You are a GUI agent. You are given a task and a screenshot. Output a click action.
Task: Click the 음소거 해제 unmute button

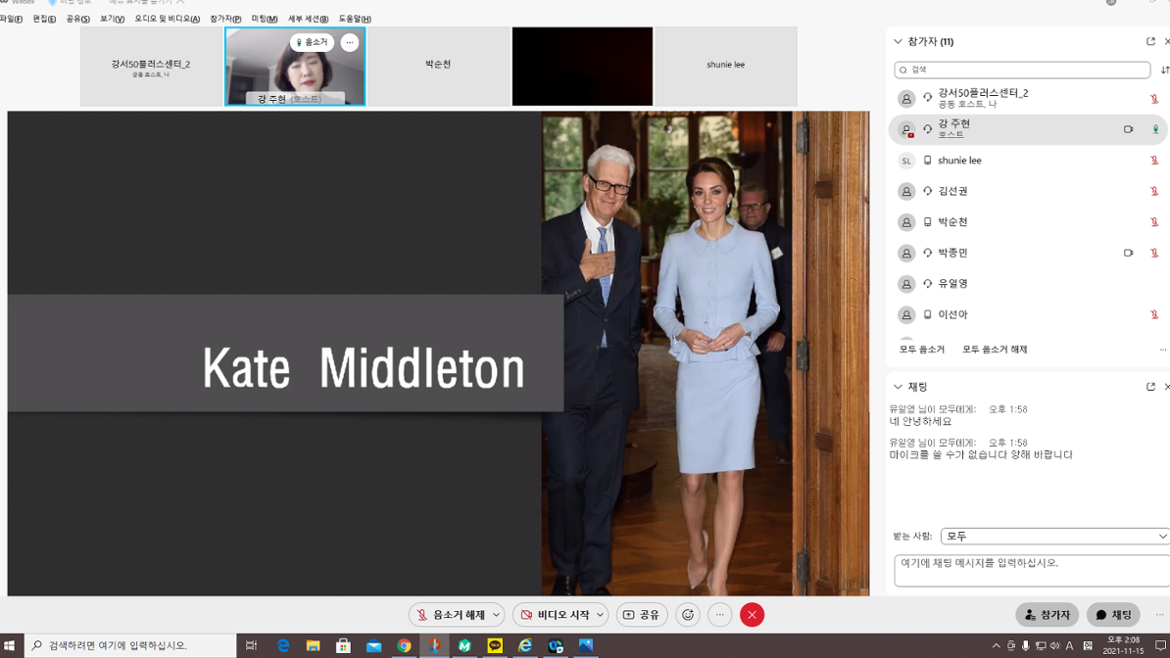tap(450, 615)
